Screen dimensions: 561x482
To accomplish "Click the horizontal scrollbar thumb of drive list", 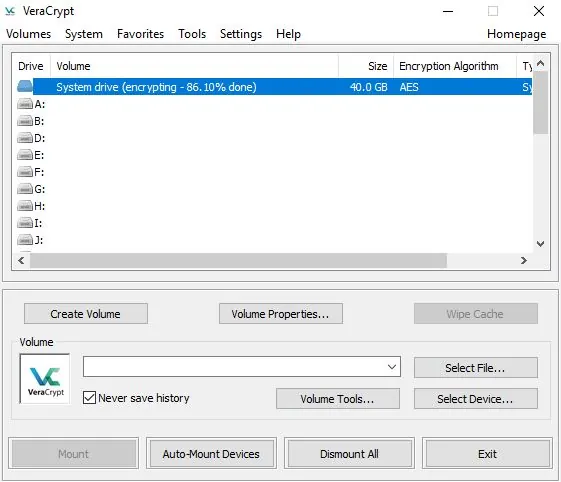I will tap(238, 261).
